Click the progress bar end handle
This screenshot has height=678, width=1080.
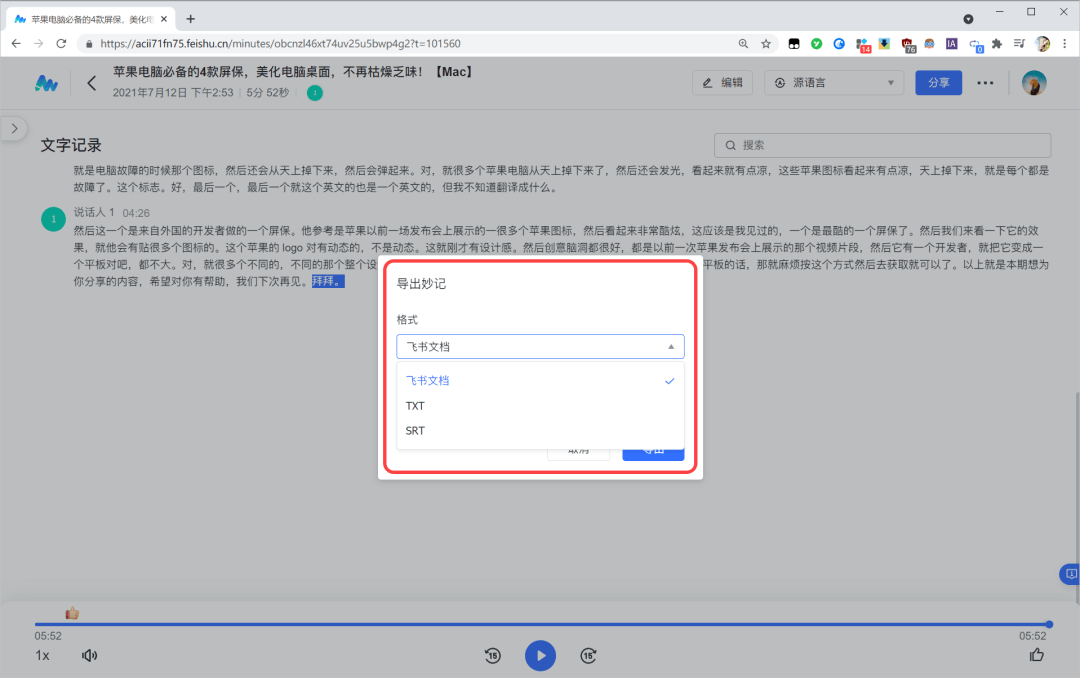point(1048,624)
